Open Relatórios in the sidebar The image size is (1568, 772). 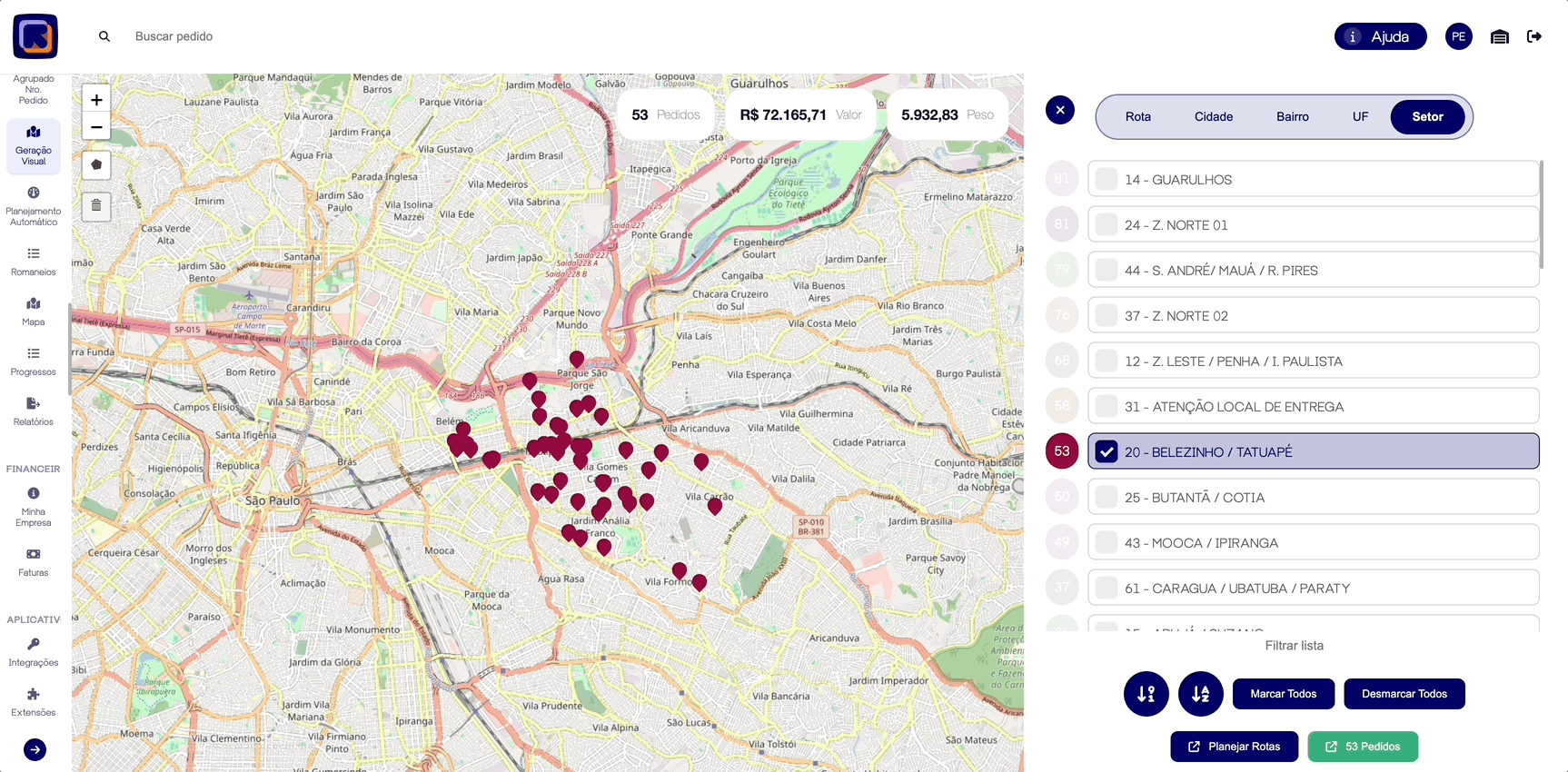coord(34,411)
